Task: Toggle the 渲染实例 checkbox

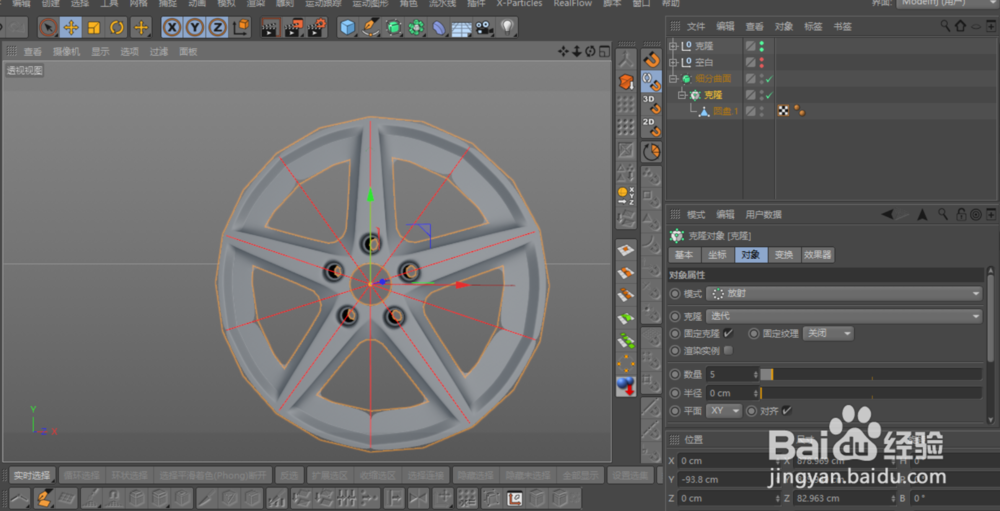Action: coord(728,350)
